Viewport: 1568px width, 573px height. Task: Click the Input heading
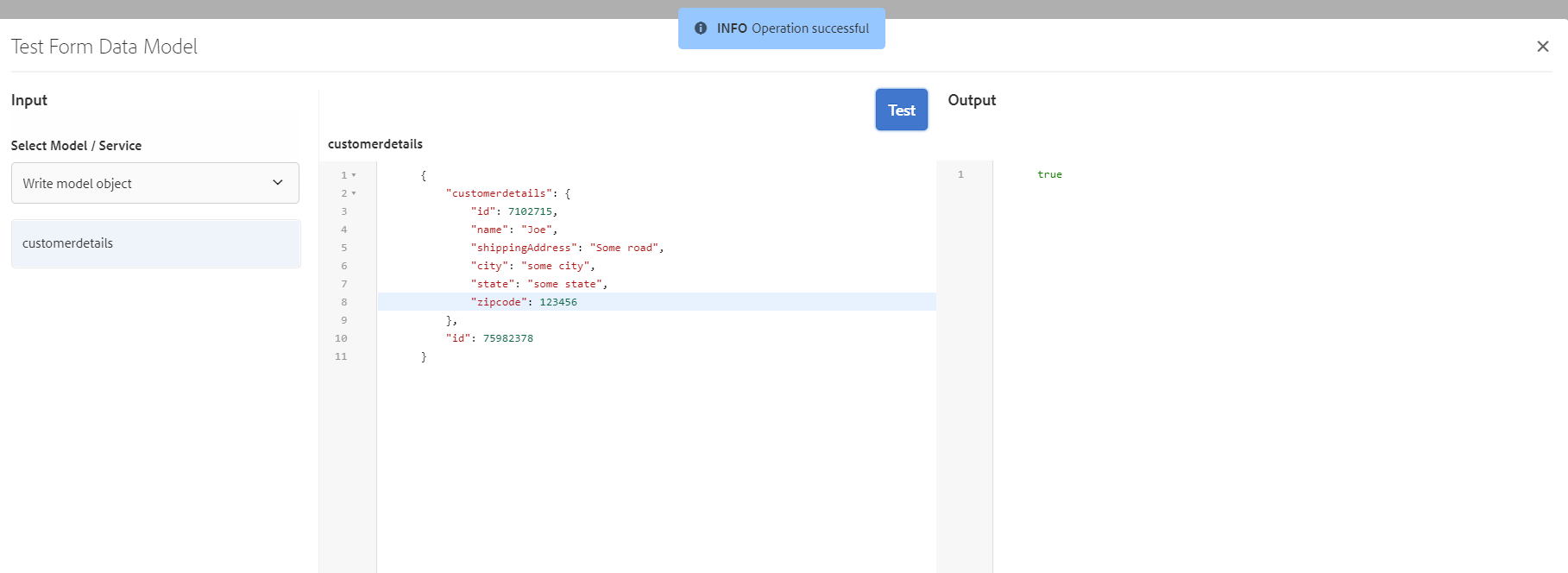(x=29, y=100)
